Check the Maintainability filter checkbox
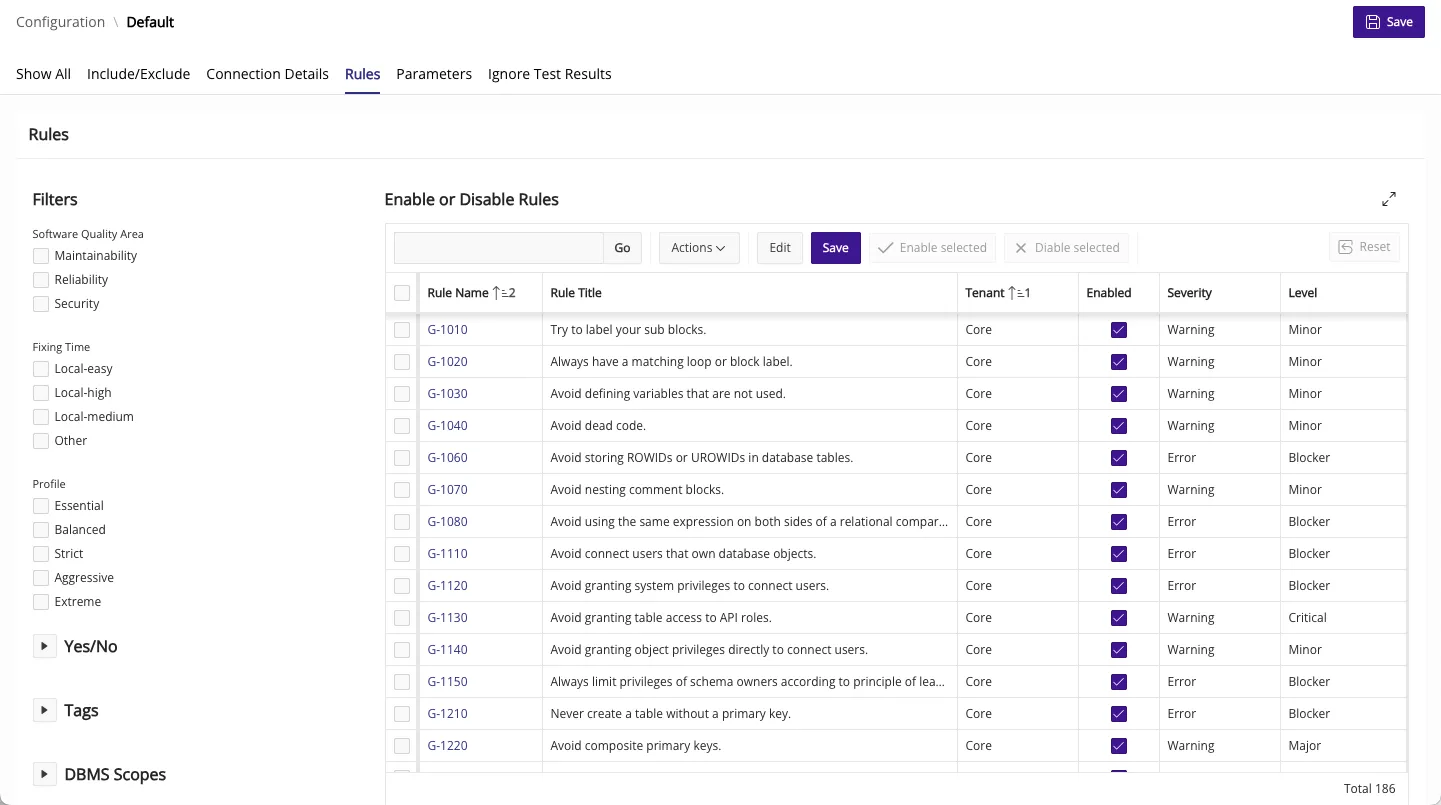 tap(41, 256)
